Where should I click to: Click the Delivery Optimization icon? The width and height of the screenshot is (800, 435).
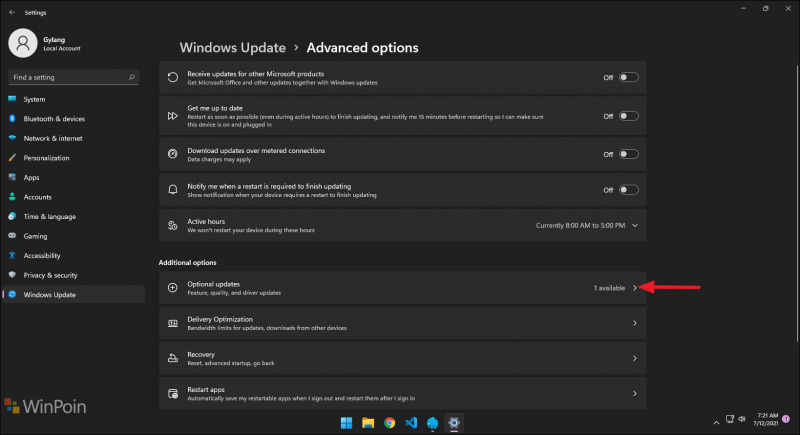tap(173, 323)
